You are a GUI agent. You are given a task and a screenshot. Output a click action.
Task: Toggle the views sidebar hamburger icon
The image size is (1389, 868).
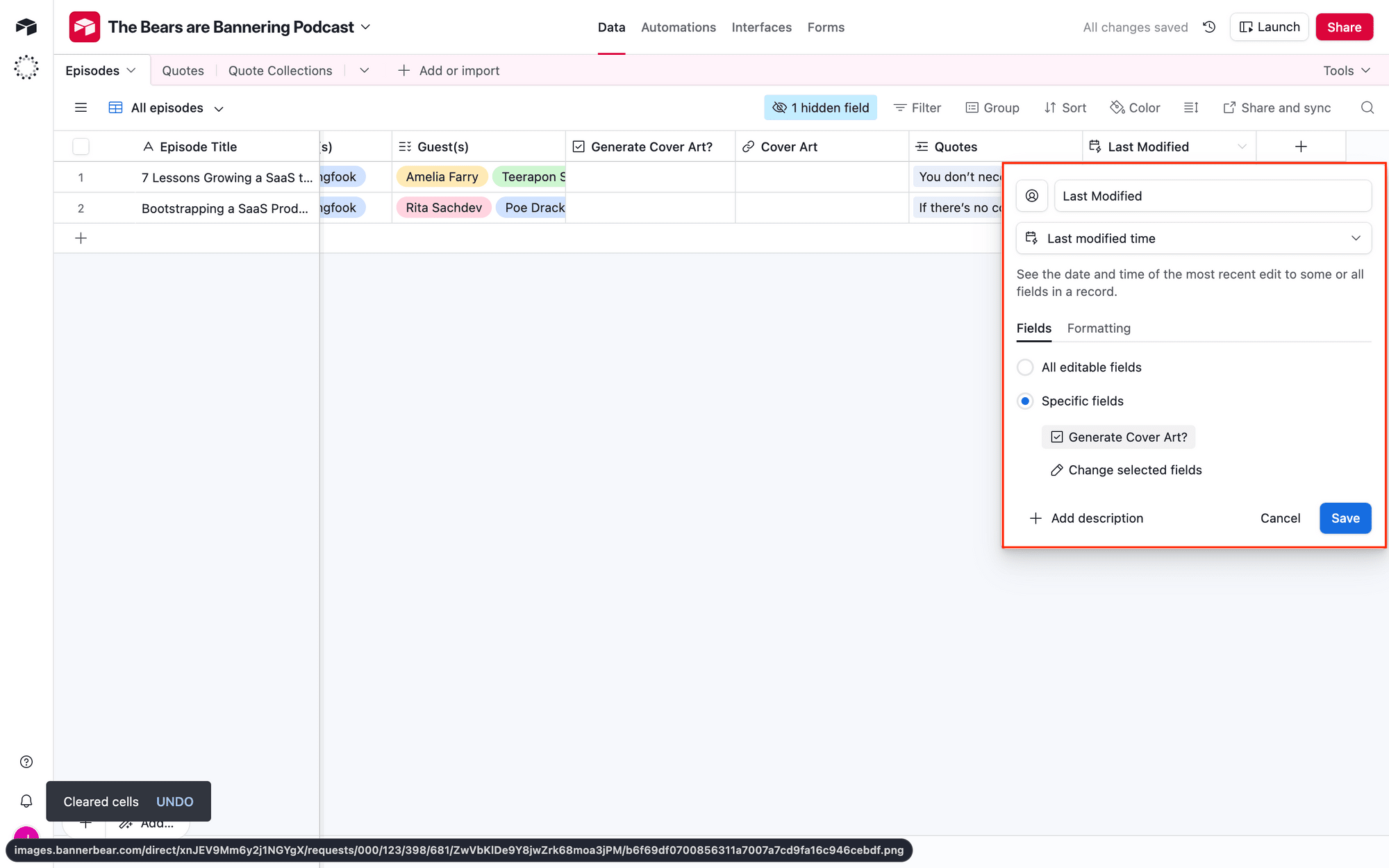[x=81, y=108]
